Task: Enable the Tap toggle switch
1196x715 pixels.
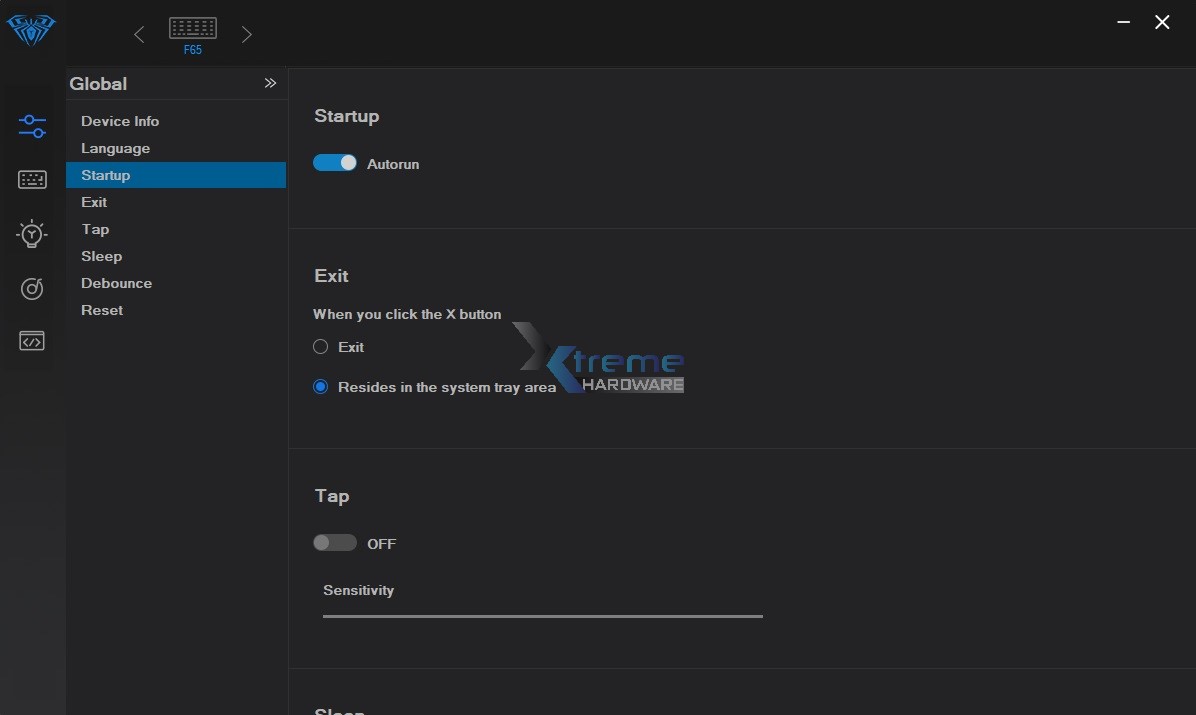Action: pos(335,543)
